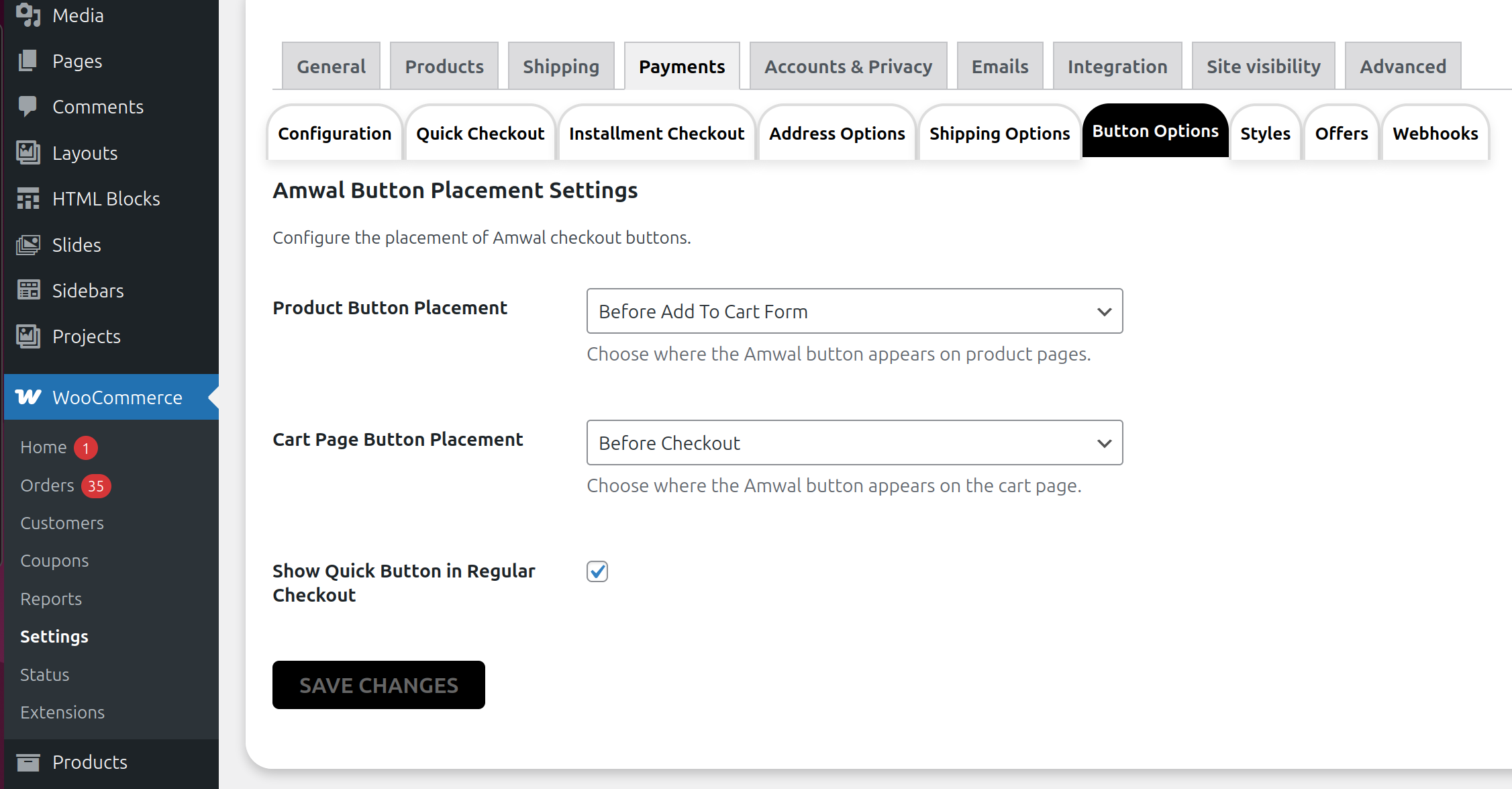Click the Save Changes button
Viewport: 1512px width, 789px height.
coord(379,685)
